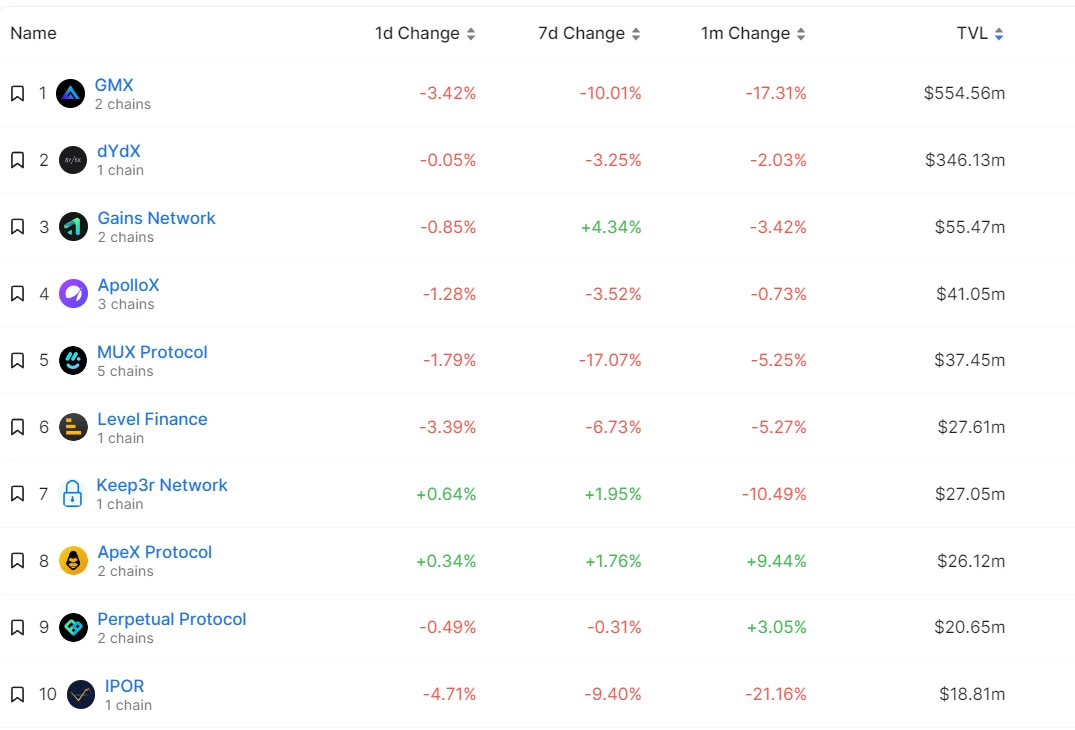This screenshot has height=730, width=1075.
Task: Sort by 1d Change column arrows
Action: tap(471, 34)
